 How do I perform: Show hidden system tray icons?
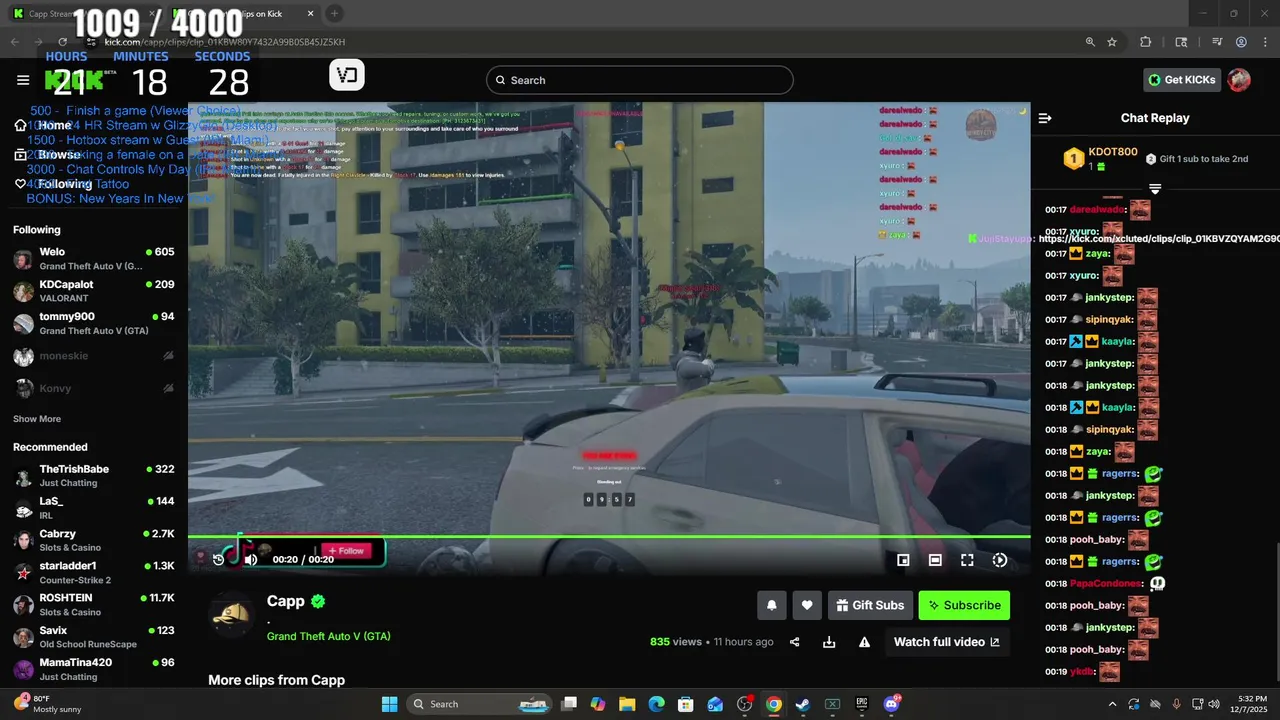pyautogui.click(x=1112, y=704)
